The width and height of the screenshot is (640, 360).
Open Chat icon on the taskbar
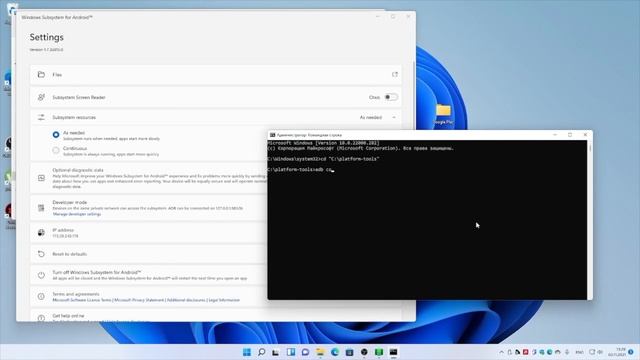(305, 352)
